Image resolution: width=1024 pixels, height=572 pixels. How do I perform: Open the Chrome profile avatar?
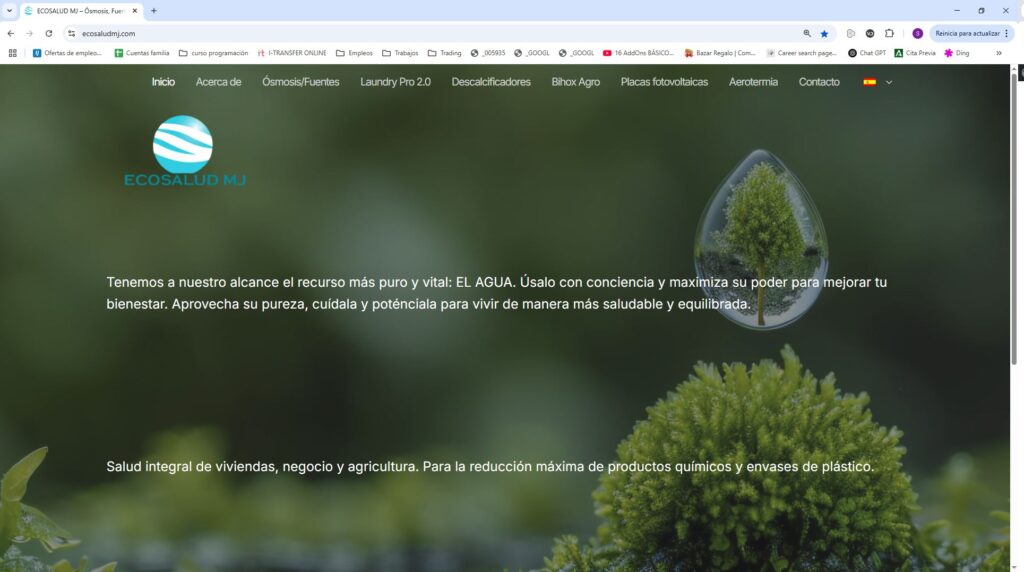[918, 33]
